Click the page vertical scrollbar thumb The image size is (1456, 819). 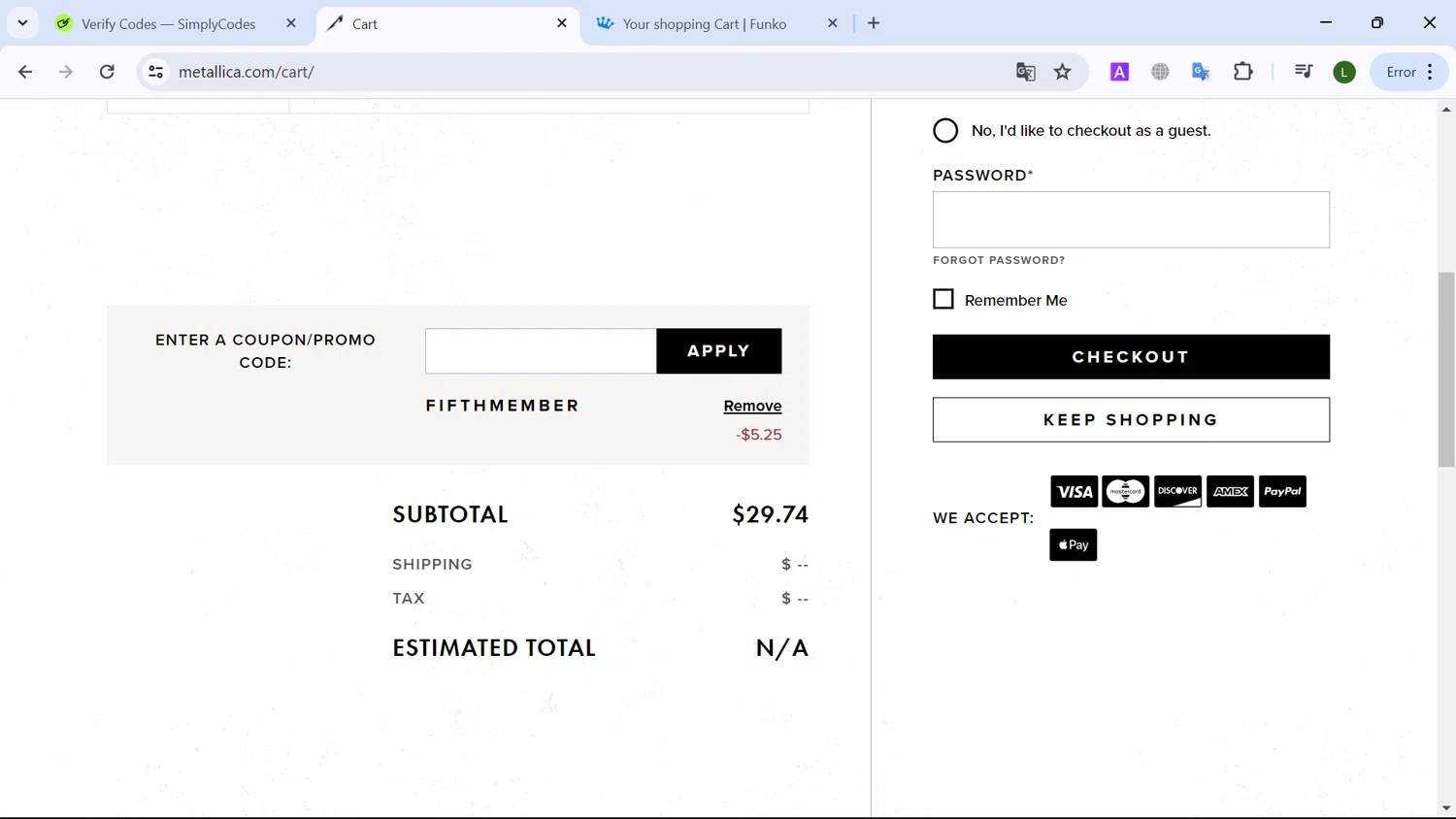(x=1446, y=370)
